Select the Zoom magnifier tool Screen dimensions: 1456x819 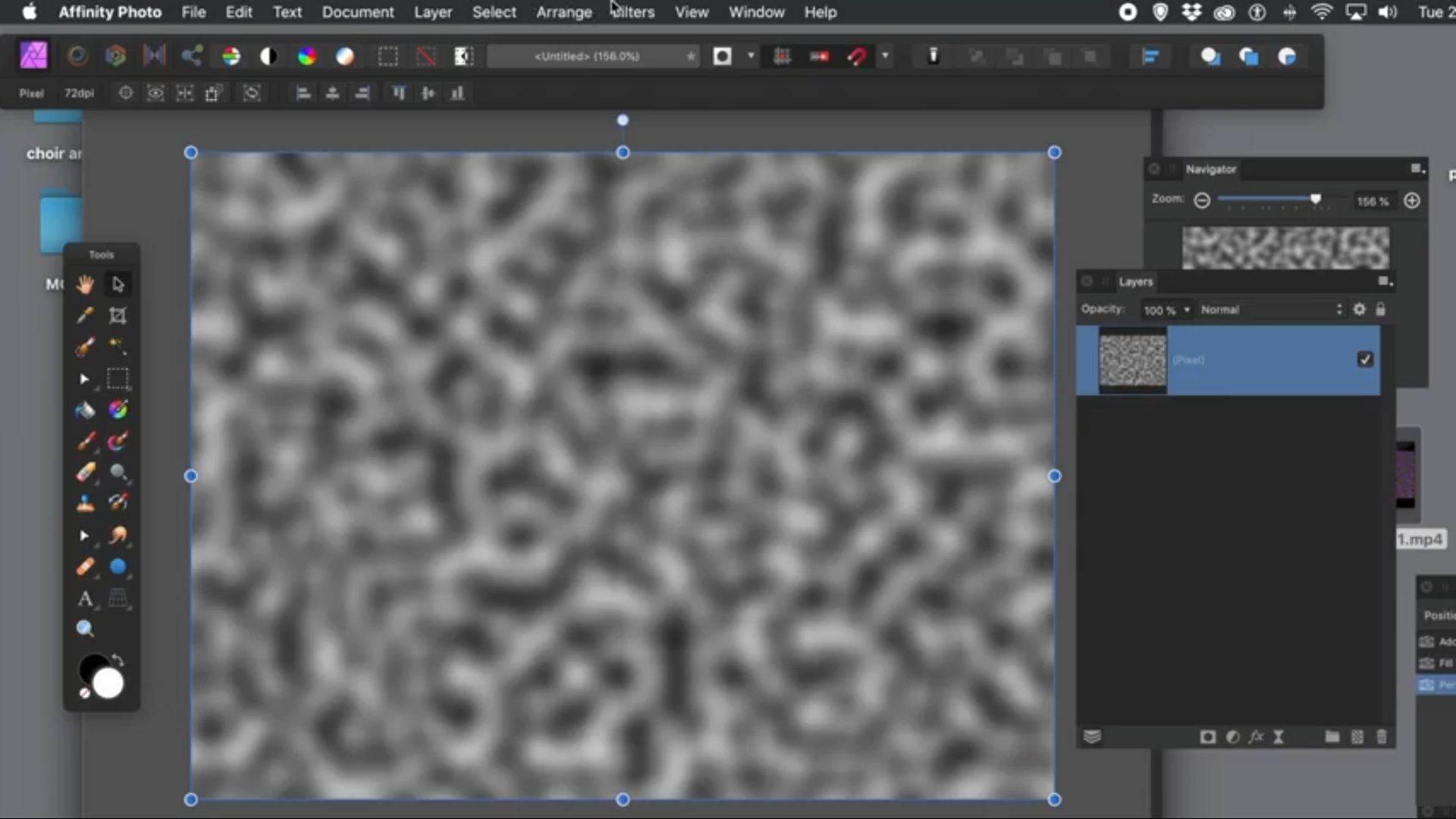tap(85, 629)
